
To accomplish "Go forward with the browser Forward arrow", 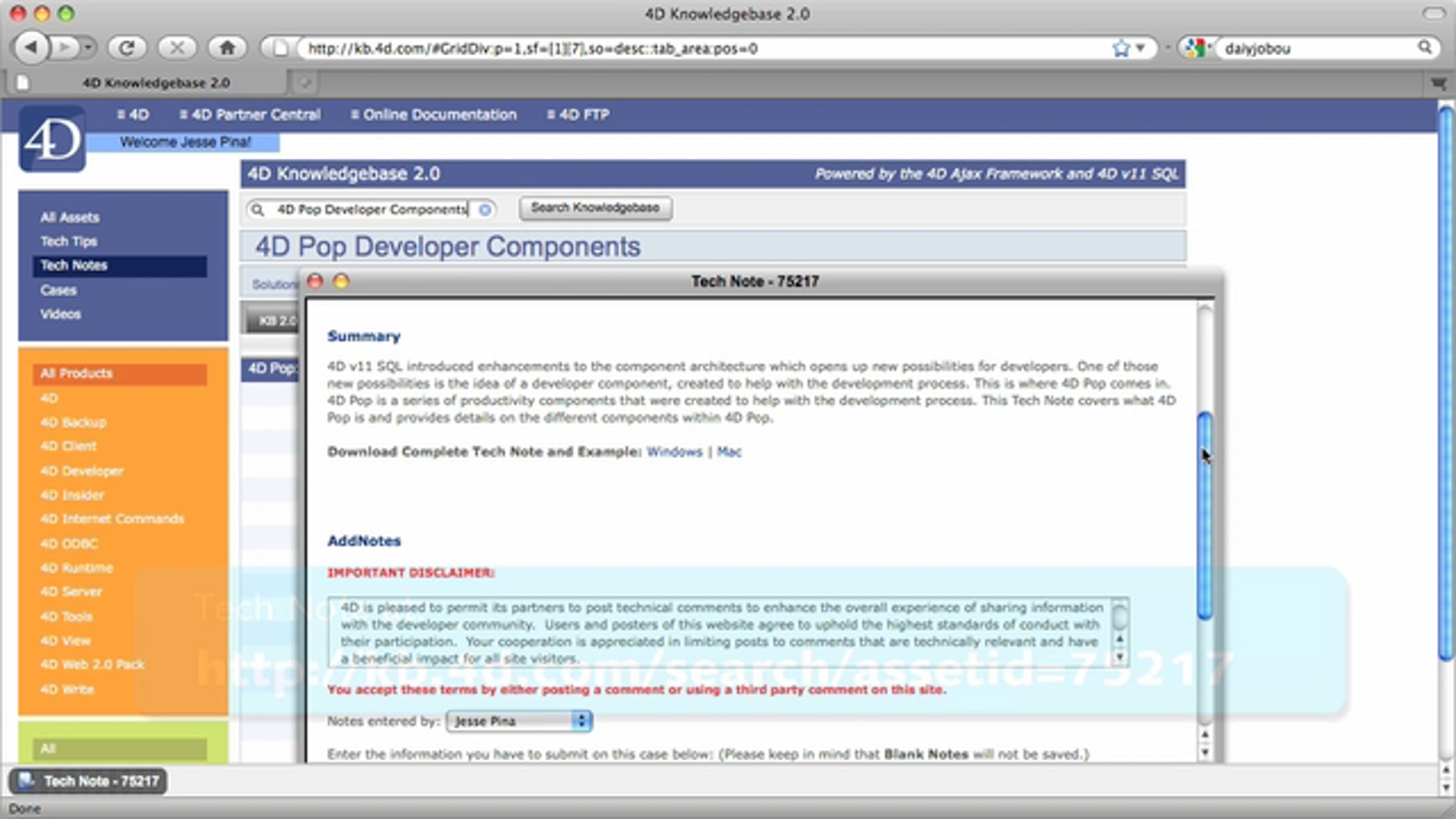I will [x=64, y=47].
